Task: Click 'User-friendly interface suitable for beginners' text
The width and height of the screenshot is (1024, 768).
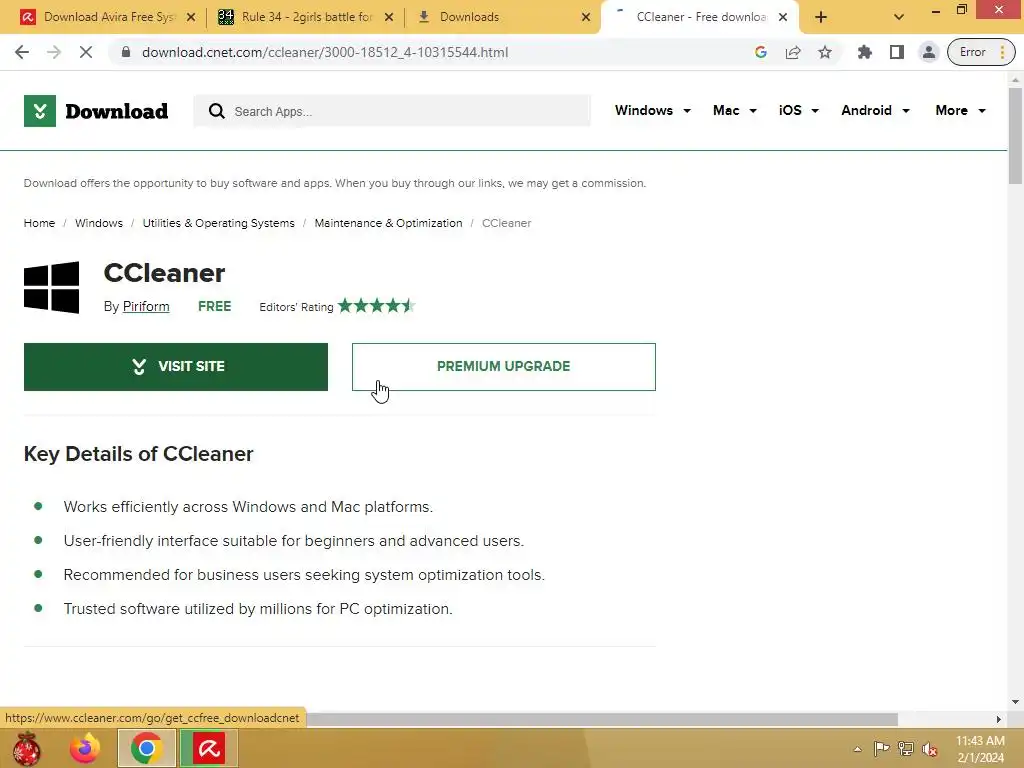Action: [x=293, y=541]
